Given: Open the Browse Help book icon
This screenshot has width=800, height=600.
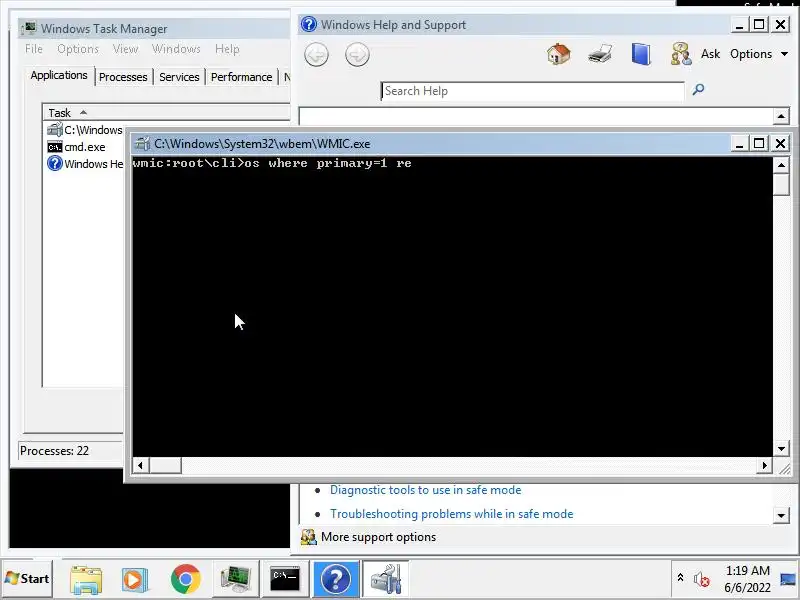Looking at the screenshot, I should coord(641,54).
